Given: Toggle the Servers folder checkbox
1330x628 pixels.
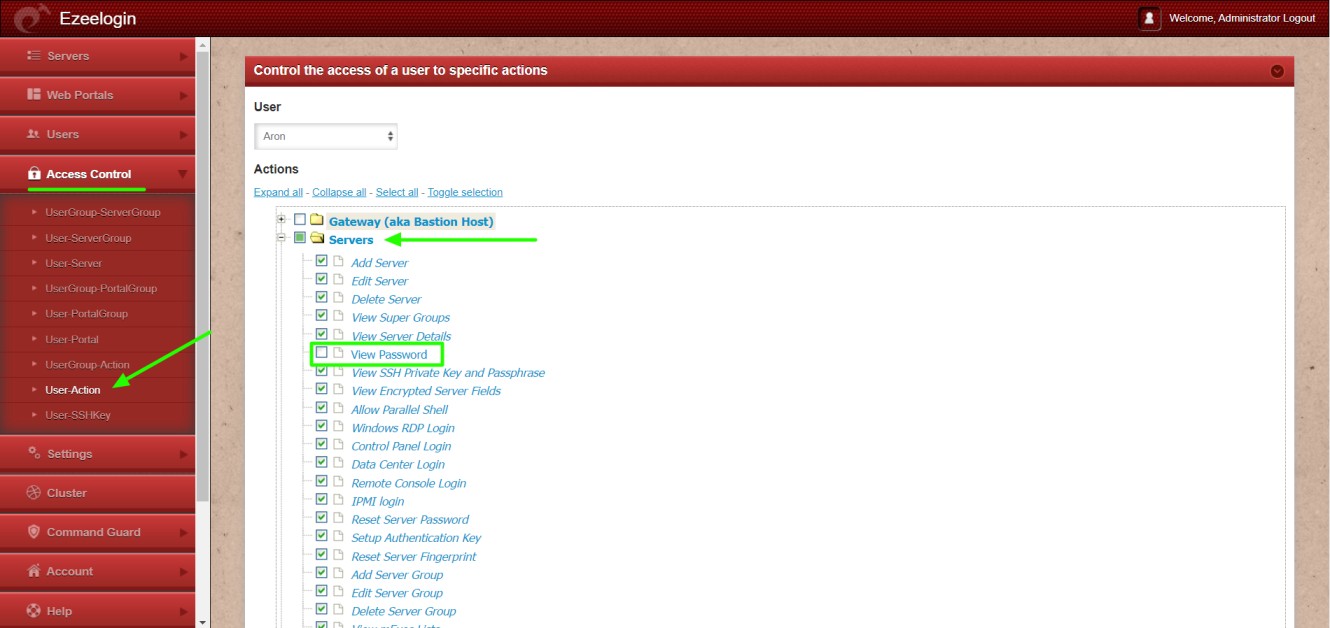Looking at the screenshot, I should 300,238.
